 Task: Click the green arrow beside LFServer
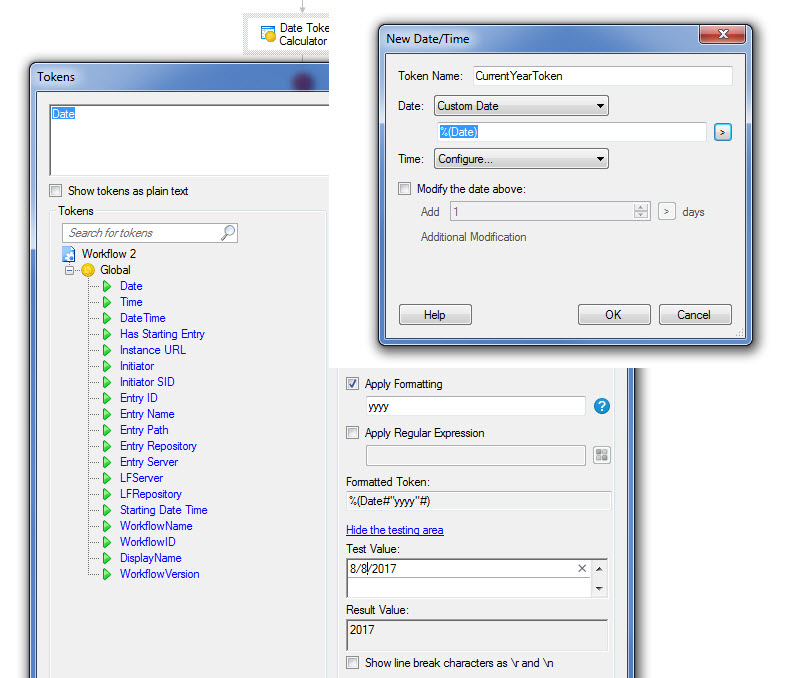(x=107, y=478)
